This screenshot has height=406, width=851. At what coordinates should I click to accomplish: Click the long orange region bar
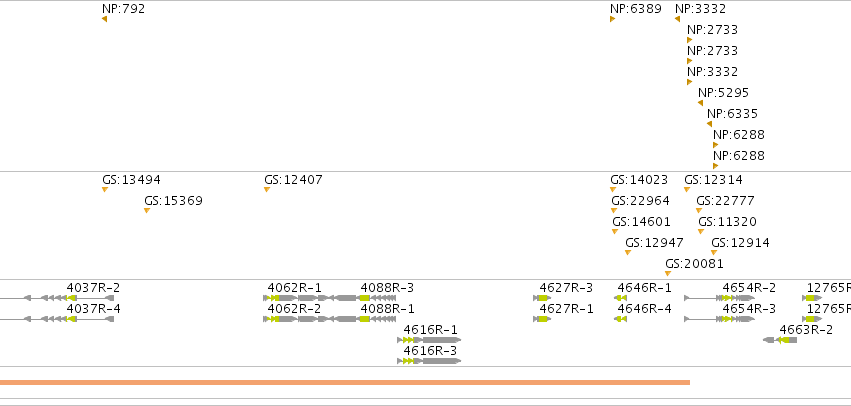pos(345,383)
